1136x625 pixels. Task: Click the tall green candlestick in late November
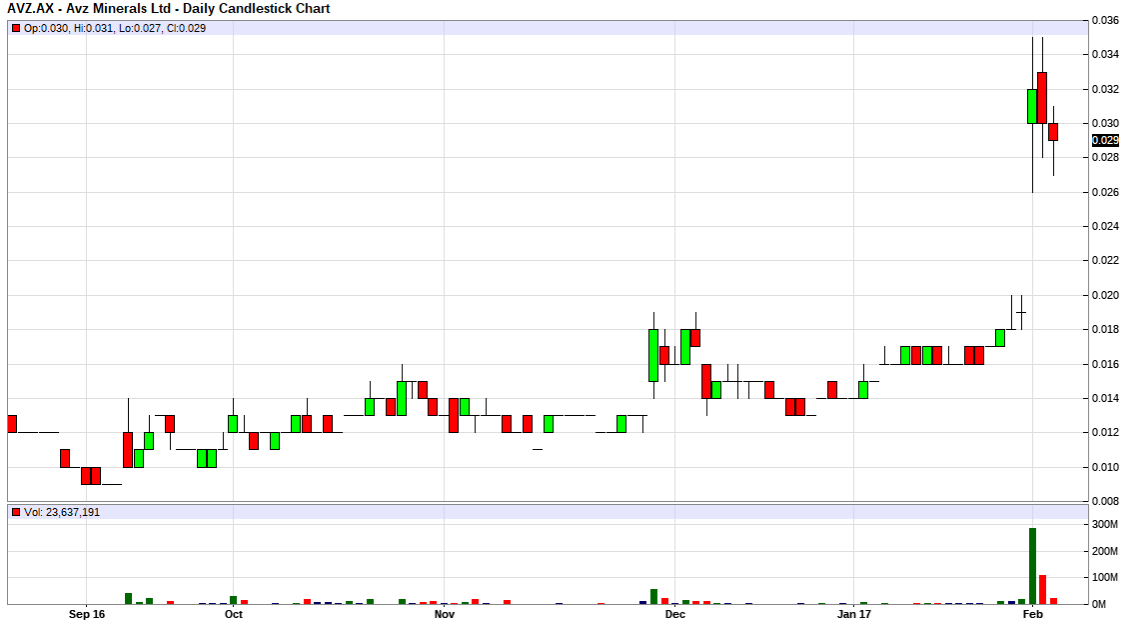tap(653, 355)
